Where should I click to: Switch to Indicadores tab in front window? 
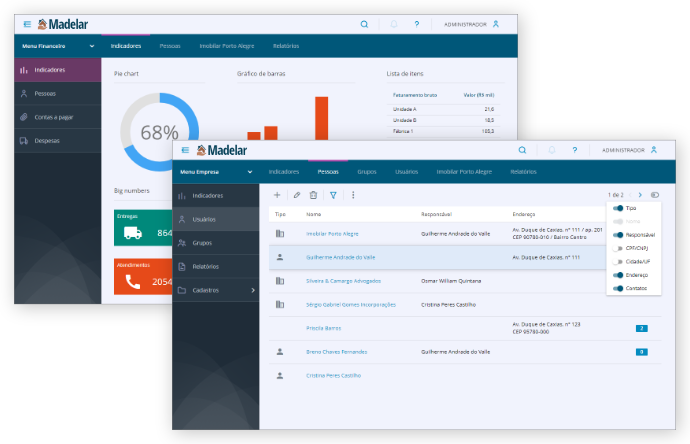[284, 172]
